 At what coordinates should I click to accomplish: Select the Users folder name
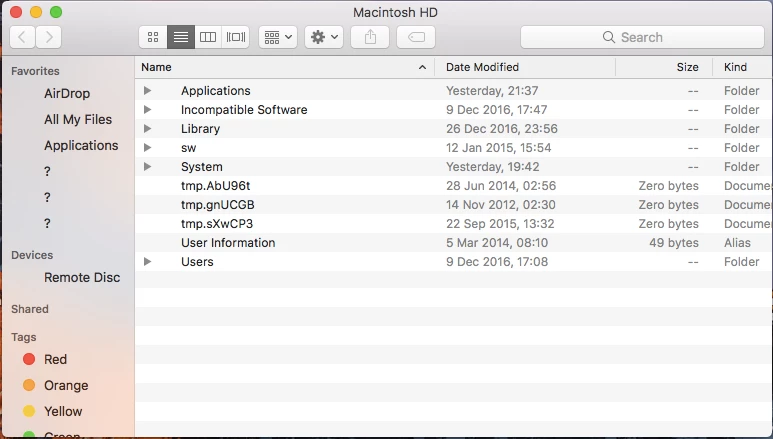pos(197,262)
